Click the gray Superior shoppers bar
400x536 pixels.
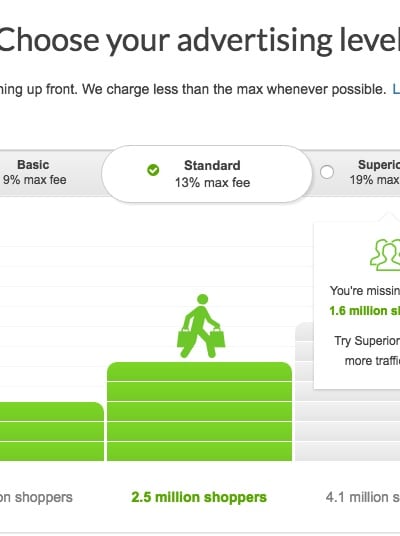[304, 392]
